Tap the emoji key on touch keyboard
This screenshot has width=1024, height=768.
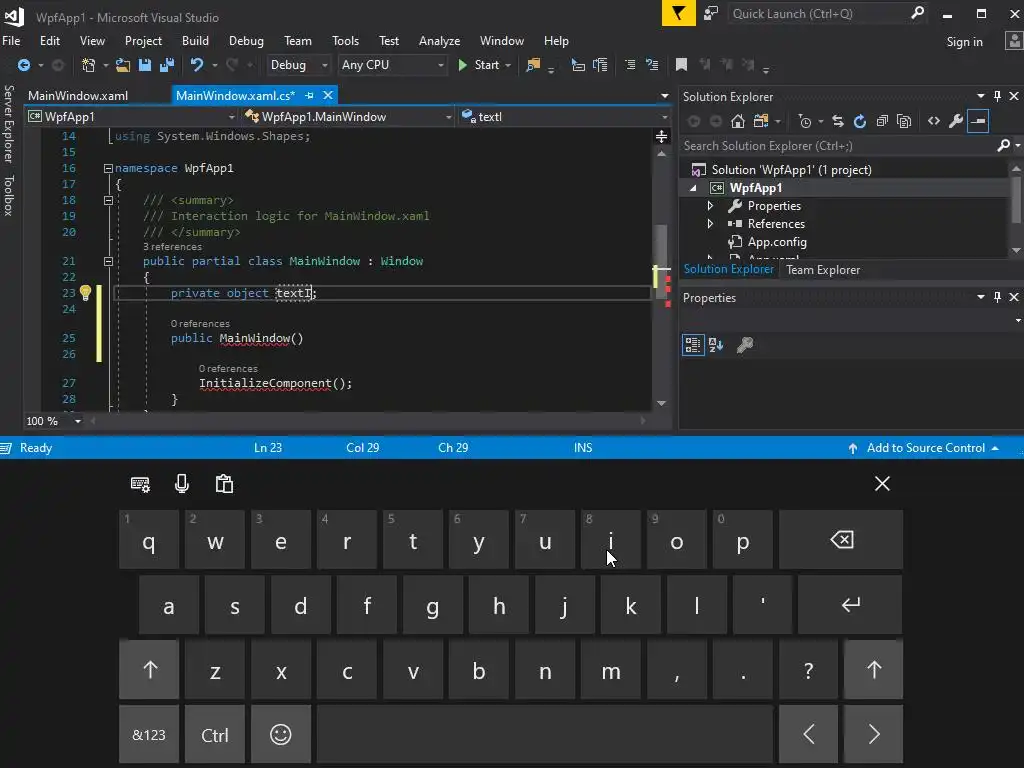(281, 734)
